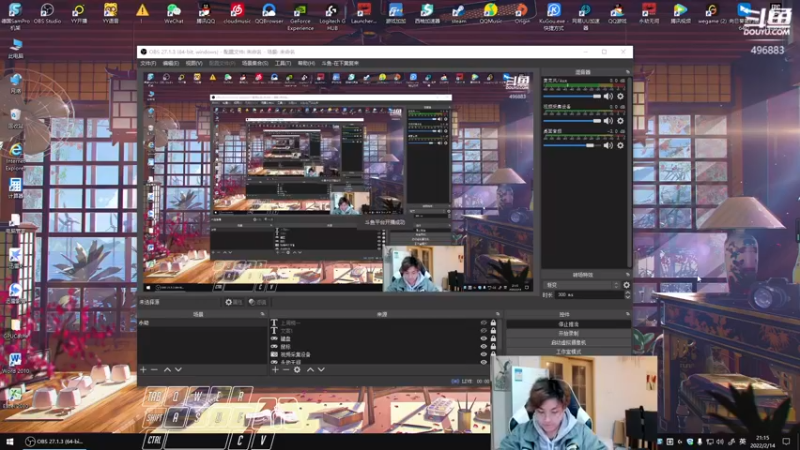Viewport: 800px width, 450px height.
Task: Pop out the Sources dock panel
Action: (x=497, y=314)
